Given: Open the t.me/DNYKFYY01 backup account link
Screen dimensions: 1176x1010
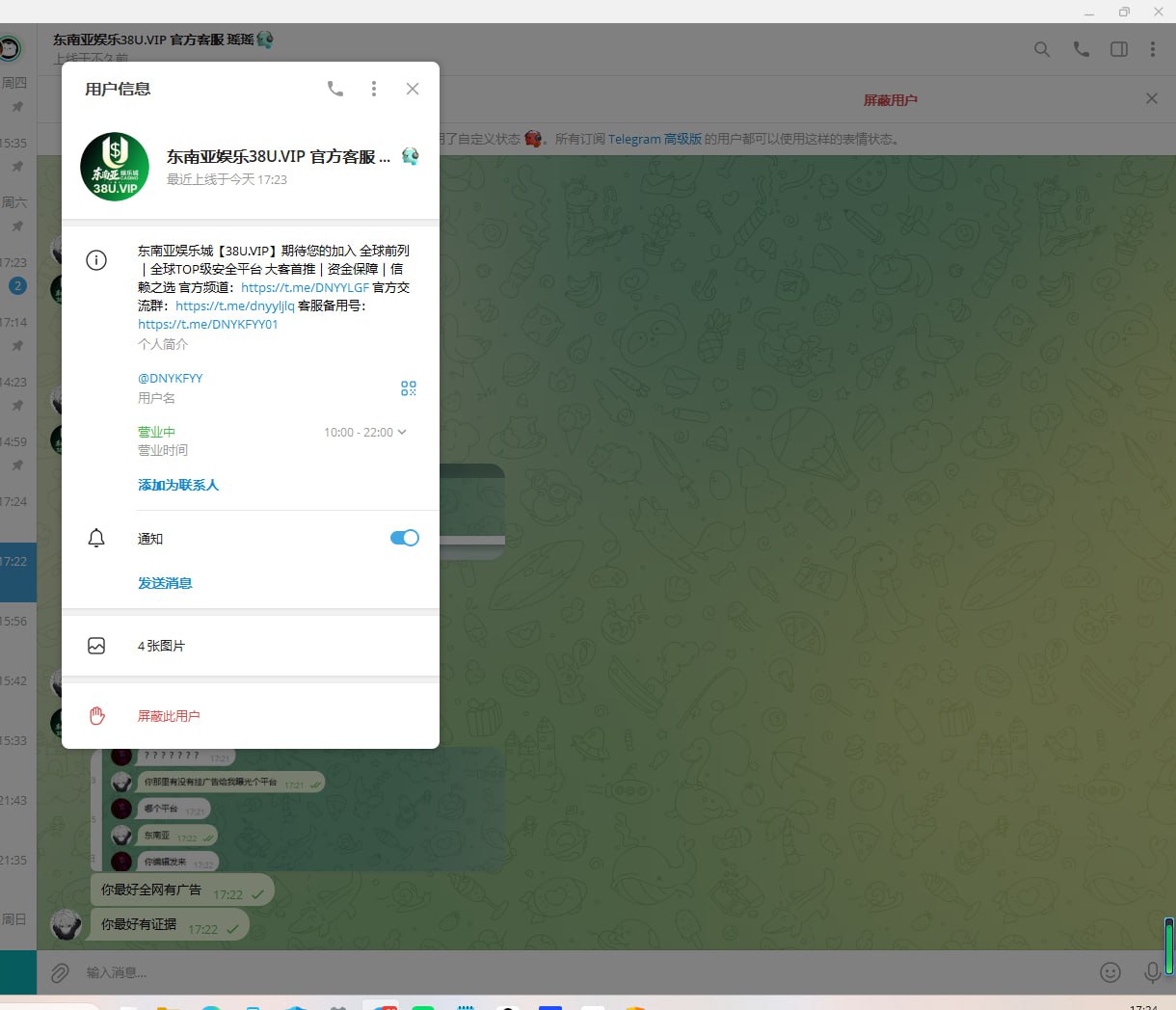Looking at the screenshot, I should [x=208, y=324].
